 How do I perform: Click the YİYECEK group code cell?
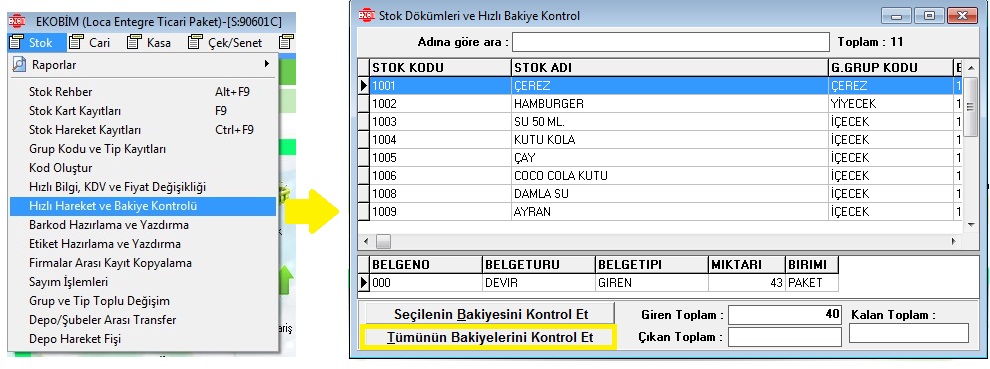tap(890, 104)
